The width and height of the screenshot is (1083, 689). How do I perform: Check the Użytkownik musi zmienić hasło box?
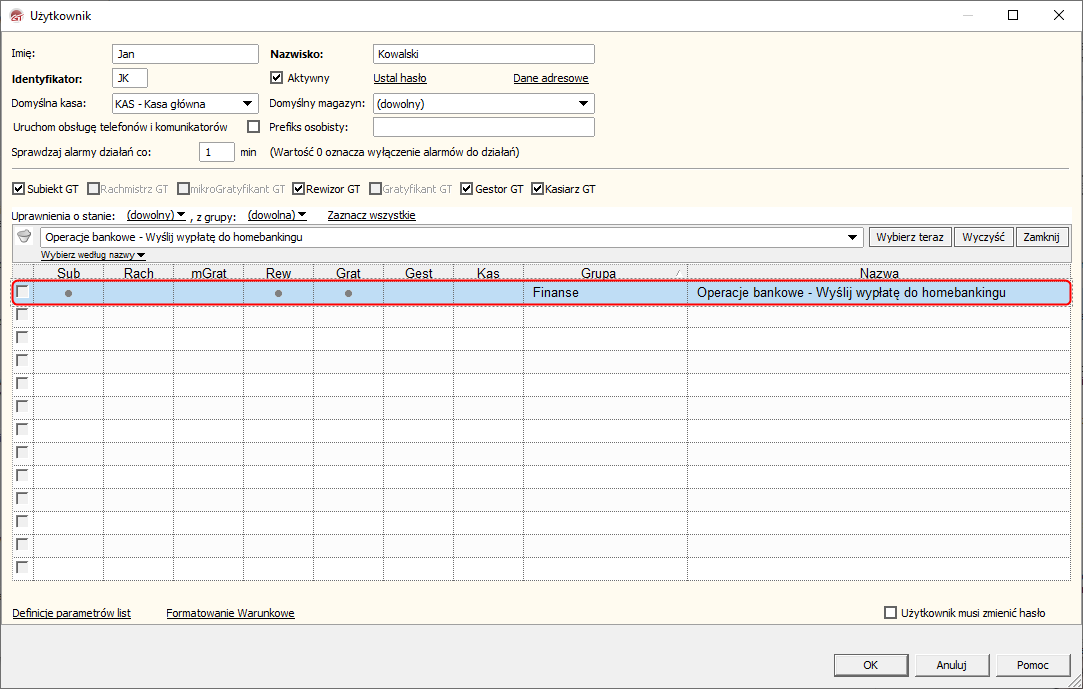(x=890, y=612)
